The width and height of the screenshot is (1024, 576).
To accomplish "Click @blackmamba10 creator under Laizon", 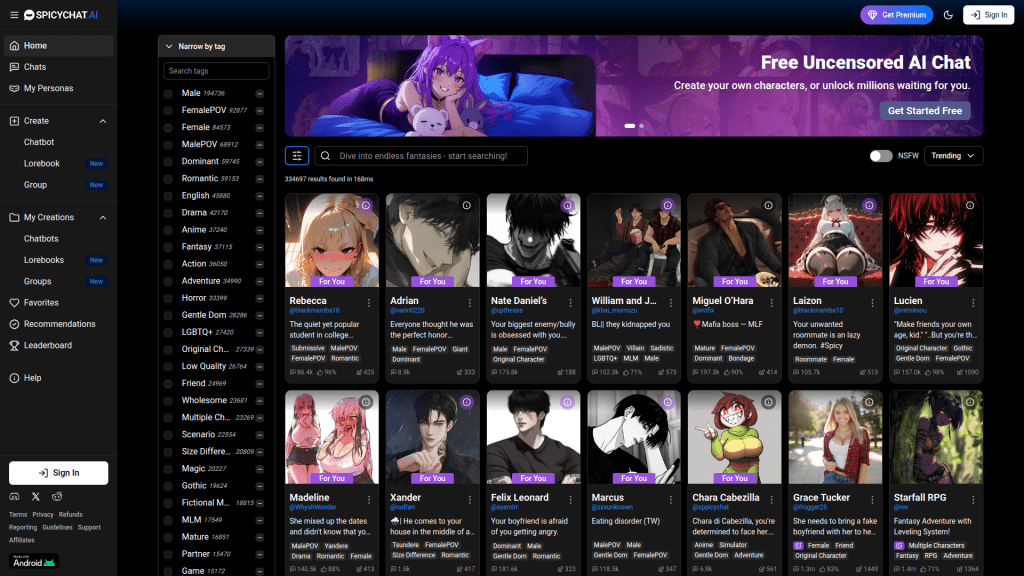I will 818,311.
